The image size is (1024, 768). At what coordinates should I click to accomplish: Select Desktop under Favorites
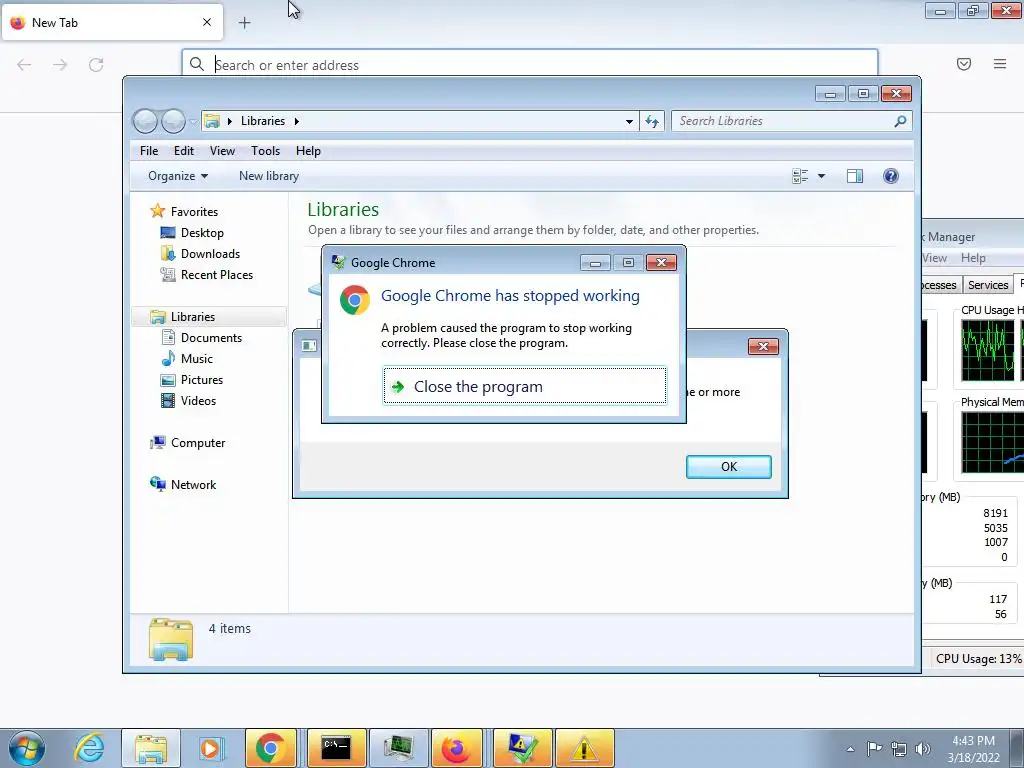coord(202,232)
